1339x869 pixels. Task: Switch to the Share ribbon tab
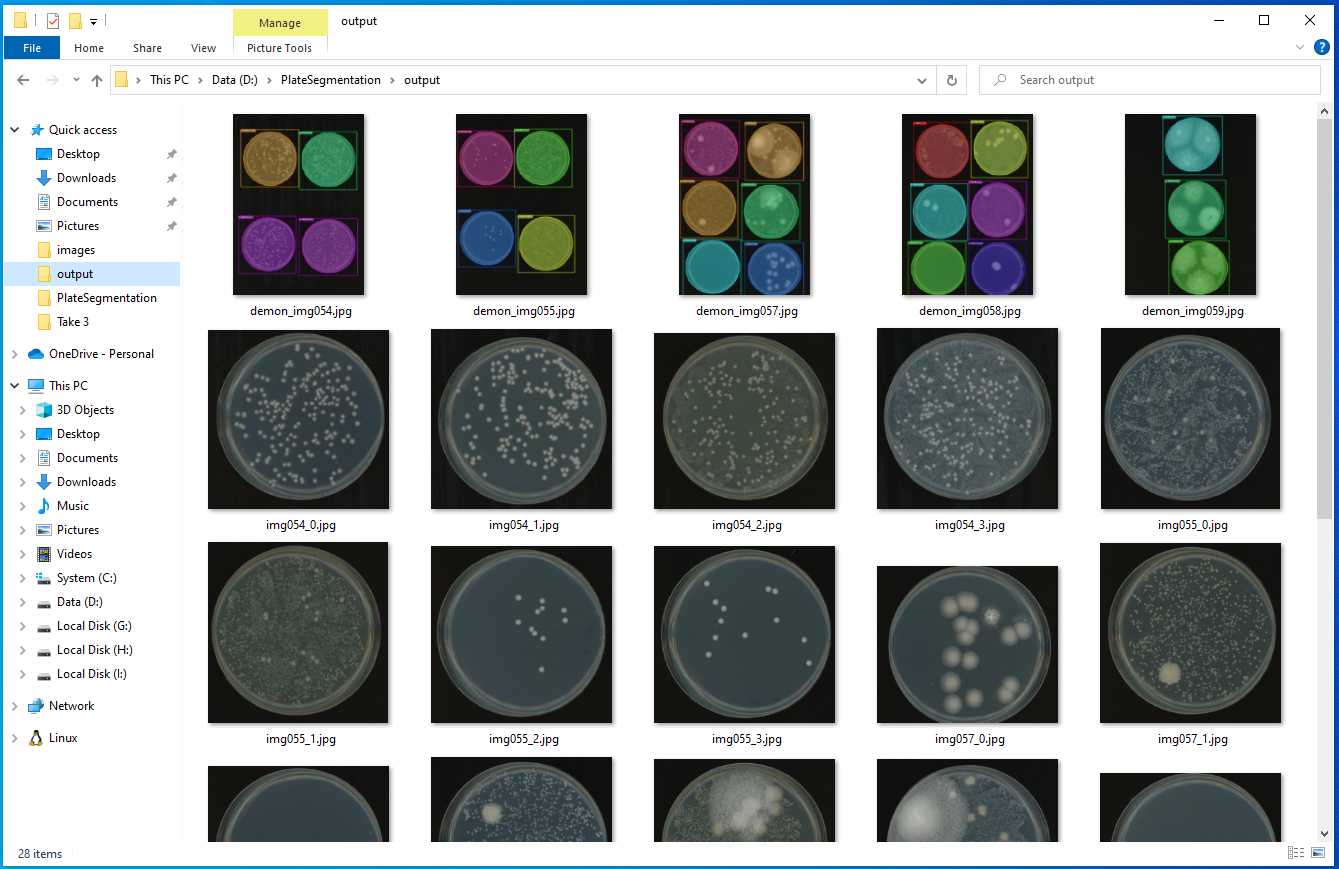click(x=147, y=48)
